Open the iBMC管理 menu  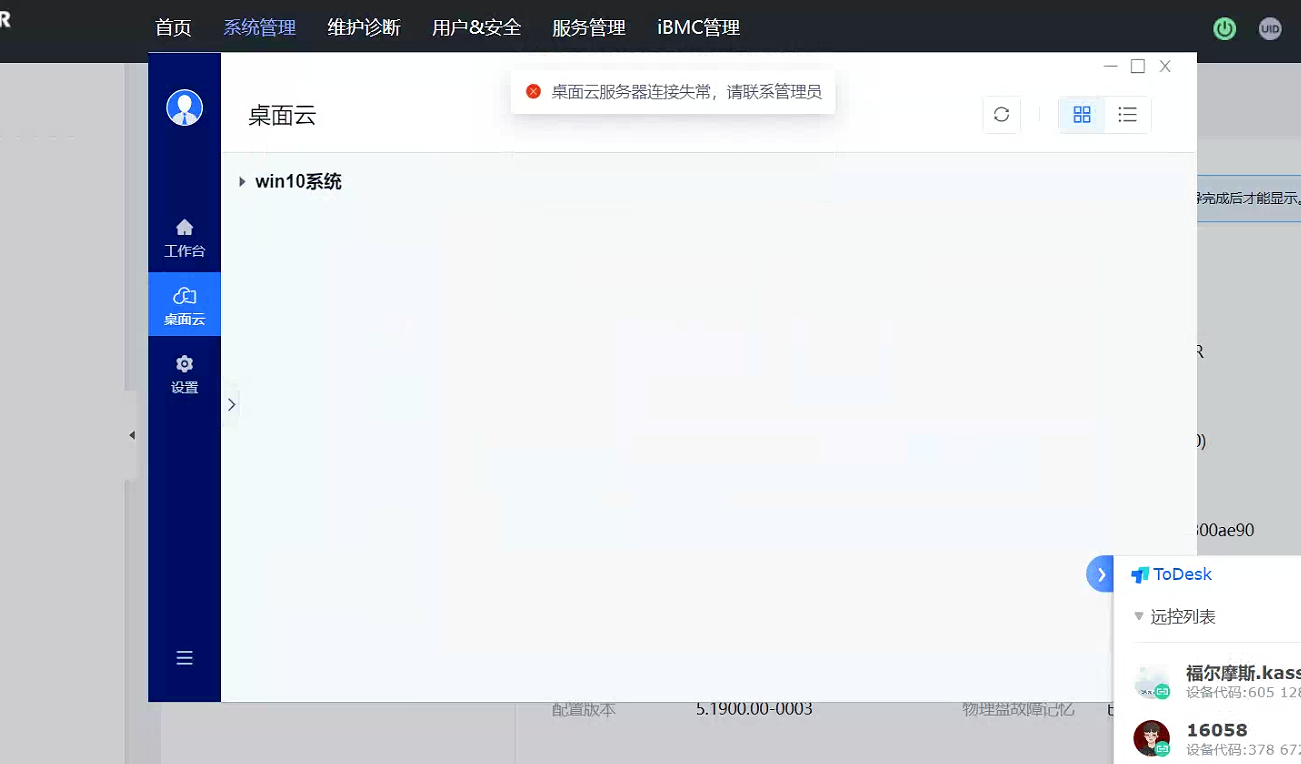tap(698, 28)
